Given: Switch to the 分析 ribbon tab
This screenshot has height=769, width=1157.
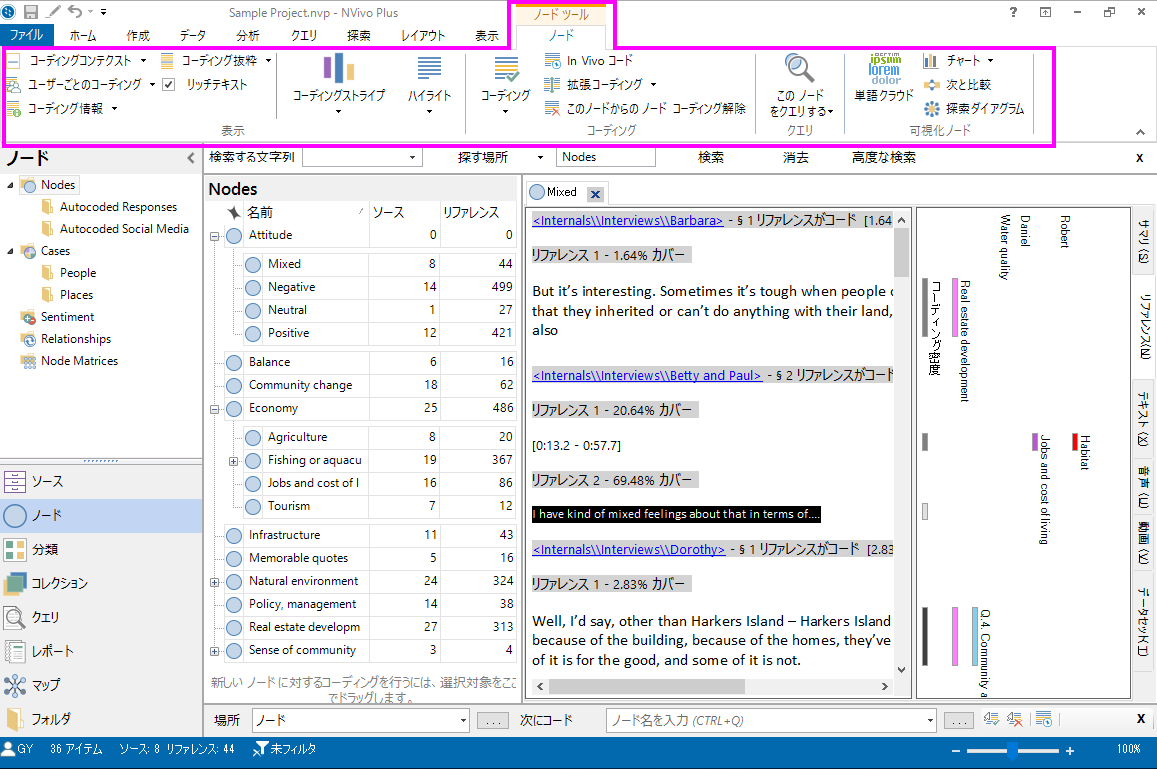Looking at the screenshot, I should pos(248,35).
